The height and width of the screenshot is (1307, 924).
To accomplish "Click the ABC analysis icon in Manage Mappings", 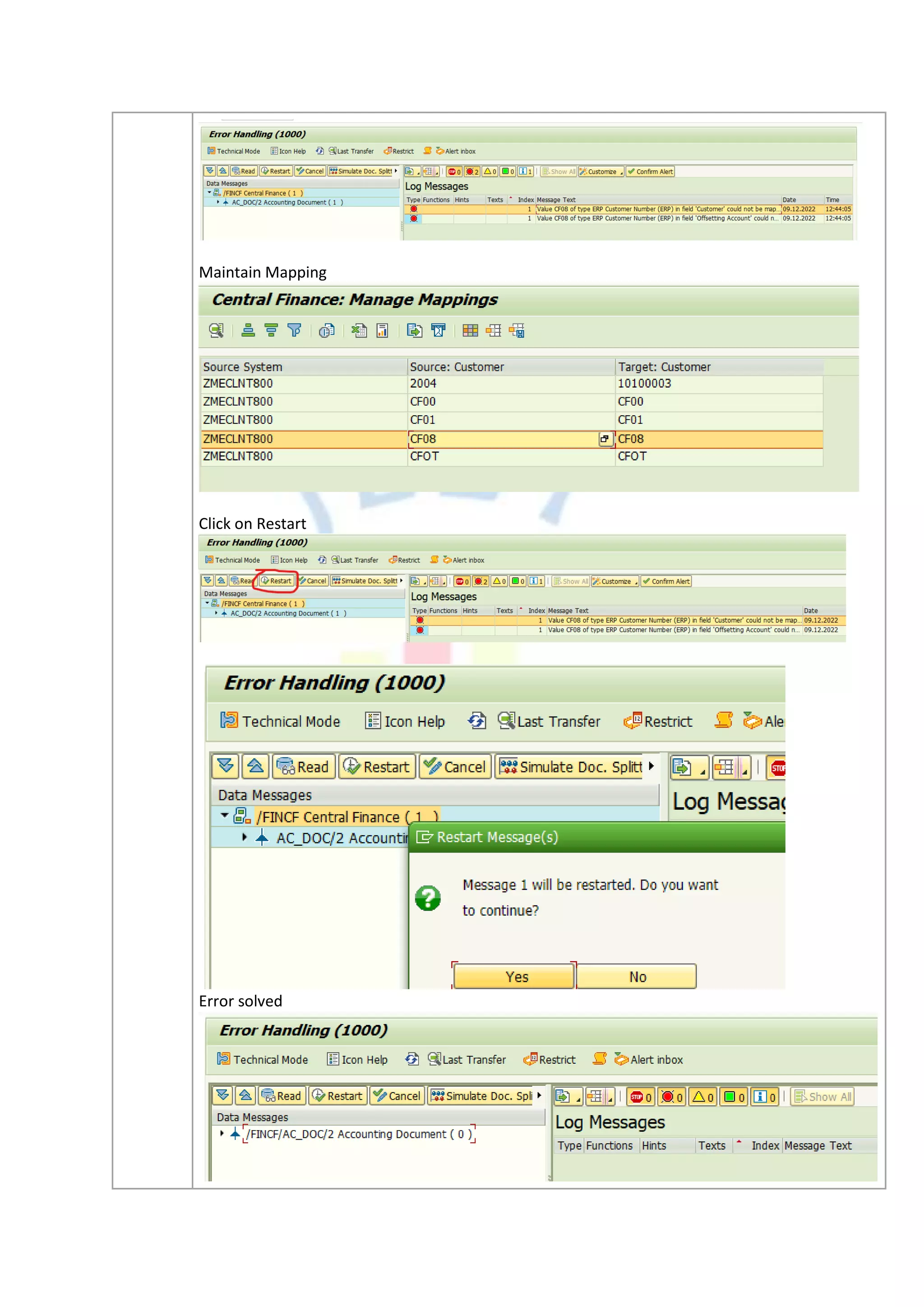I will [438, 330].
